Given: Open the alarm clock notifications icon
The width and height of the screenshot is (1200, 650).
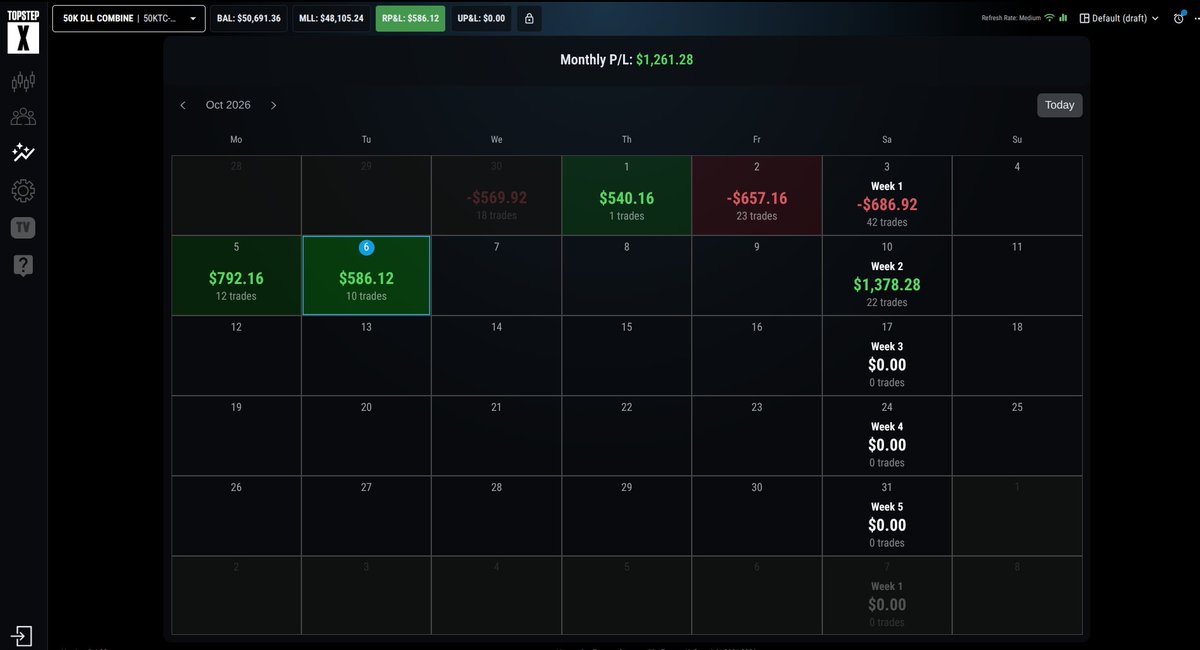Looking at the screenshot, I should tap(1179, 18).
